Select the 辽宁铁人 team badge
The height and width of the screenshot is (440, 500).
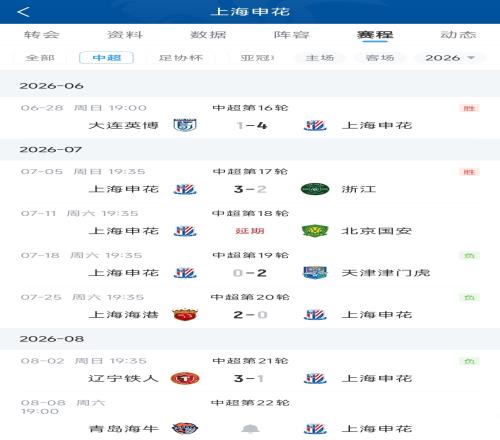(x=185, y=378)
